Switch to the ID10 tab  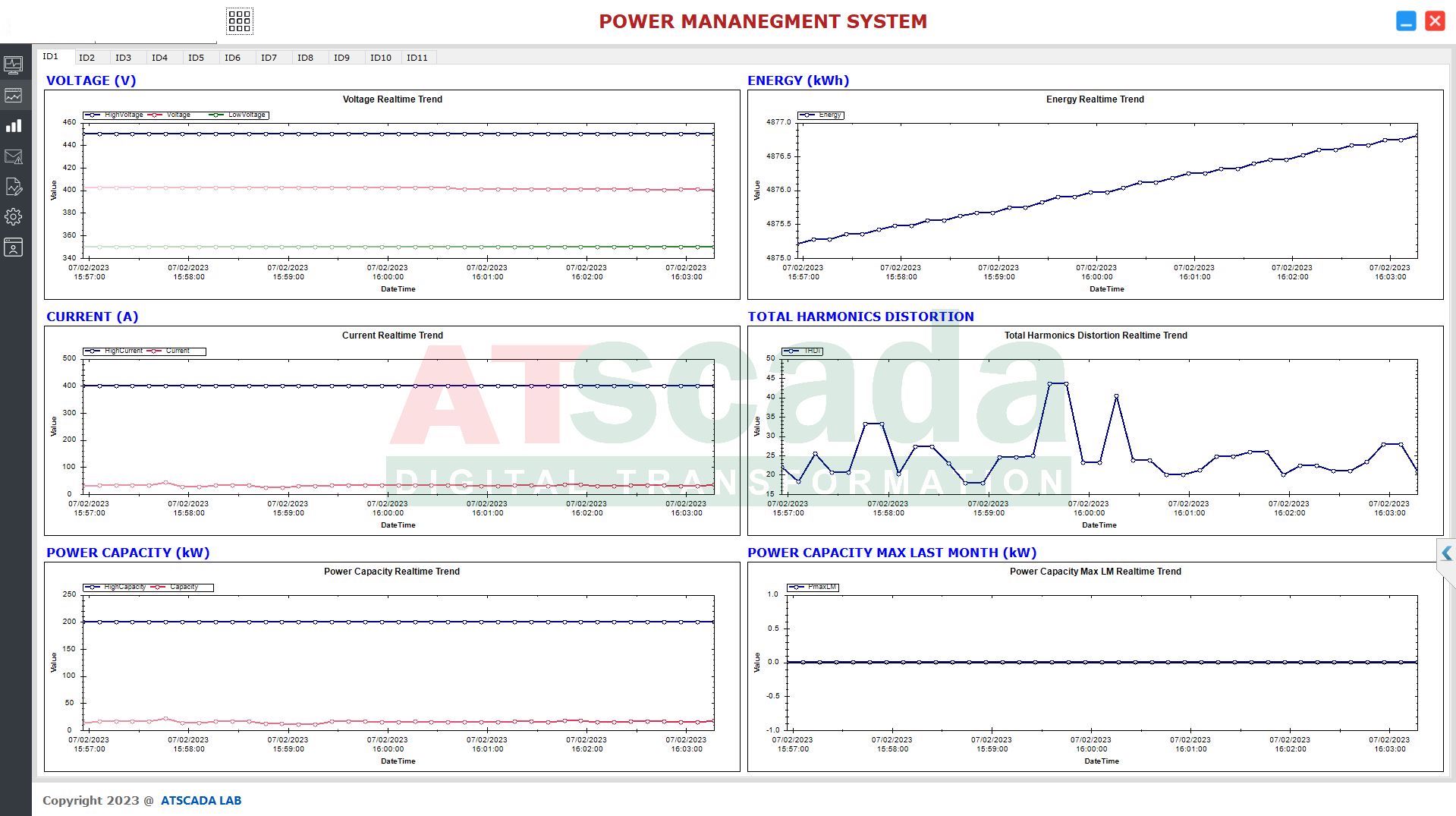[380, 58]
